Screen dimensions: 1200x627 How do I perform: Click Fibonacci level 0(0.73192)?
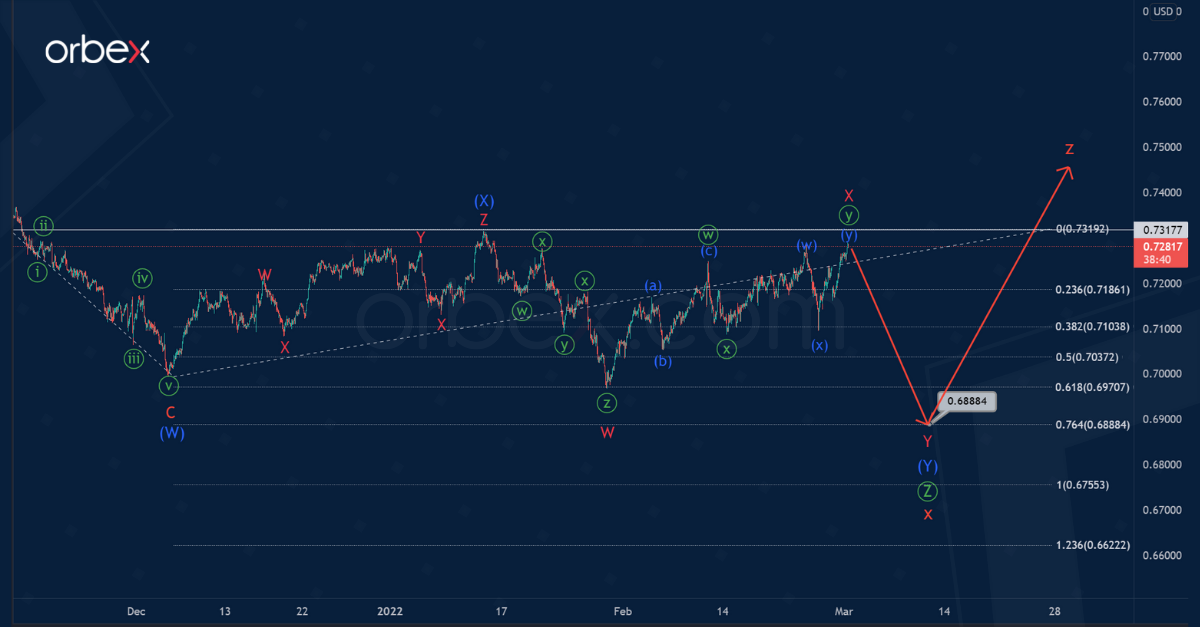(1082, 229)
